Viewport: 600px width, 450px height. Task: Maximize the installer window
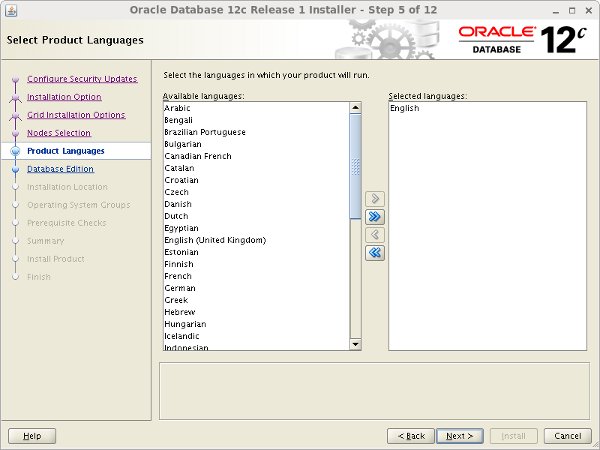pos(572,11)
